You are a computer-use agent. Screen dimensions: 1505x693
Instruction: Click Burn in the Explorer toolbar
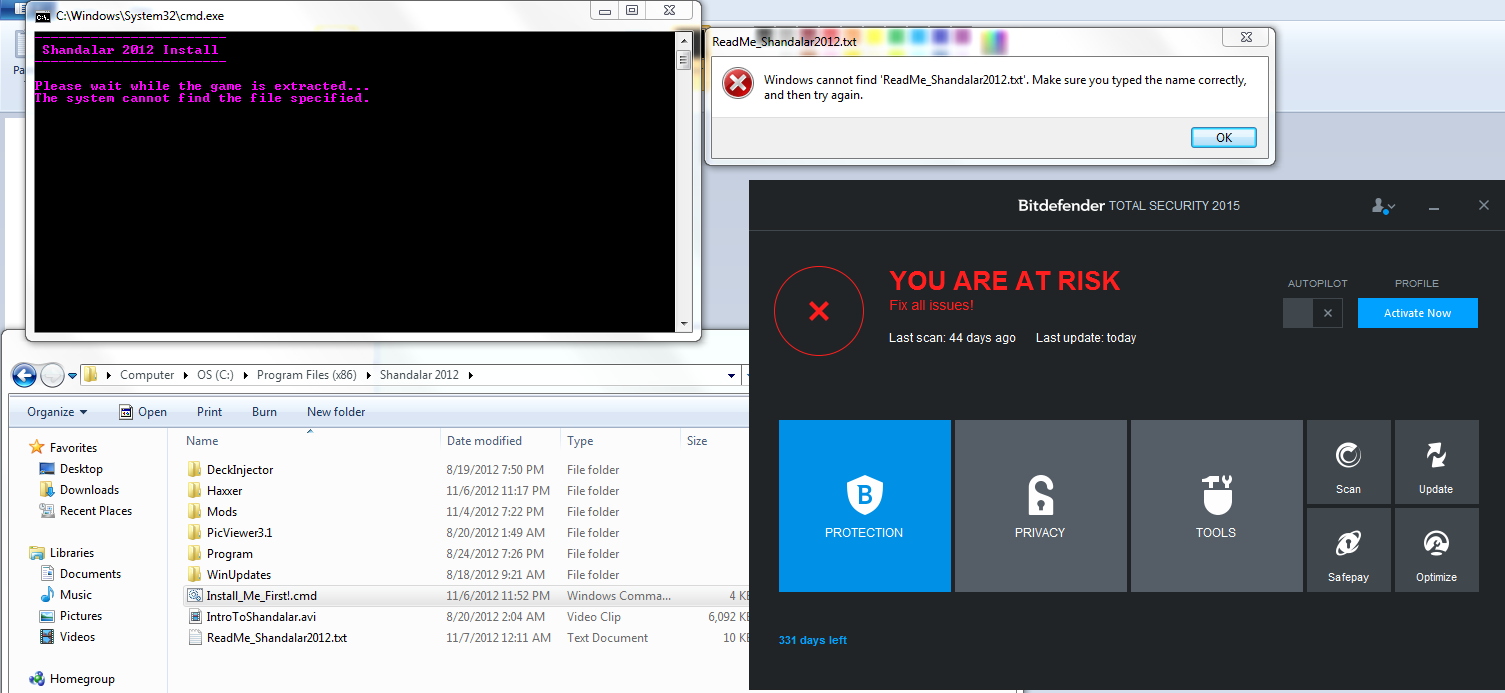[x=264, y=412]
